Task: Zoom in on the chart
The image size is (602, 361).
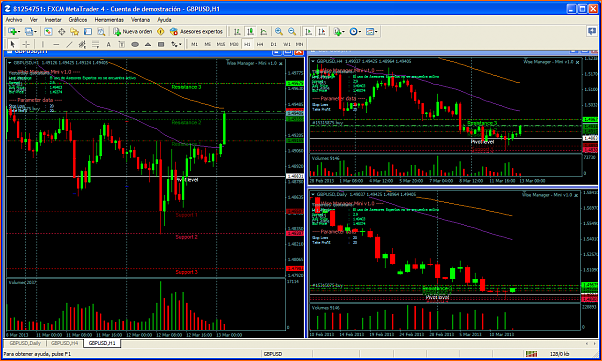Action: point(279,31)
